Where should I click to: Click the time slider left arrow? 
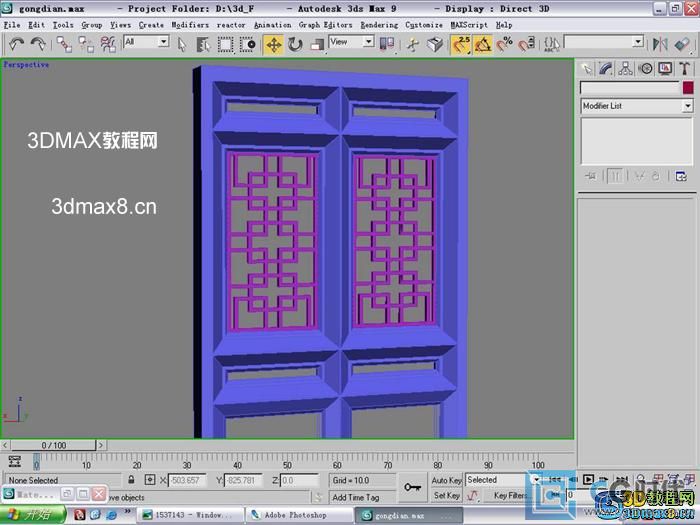tap(5, 445)
